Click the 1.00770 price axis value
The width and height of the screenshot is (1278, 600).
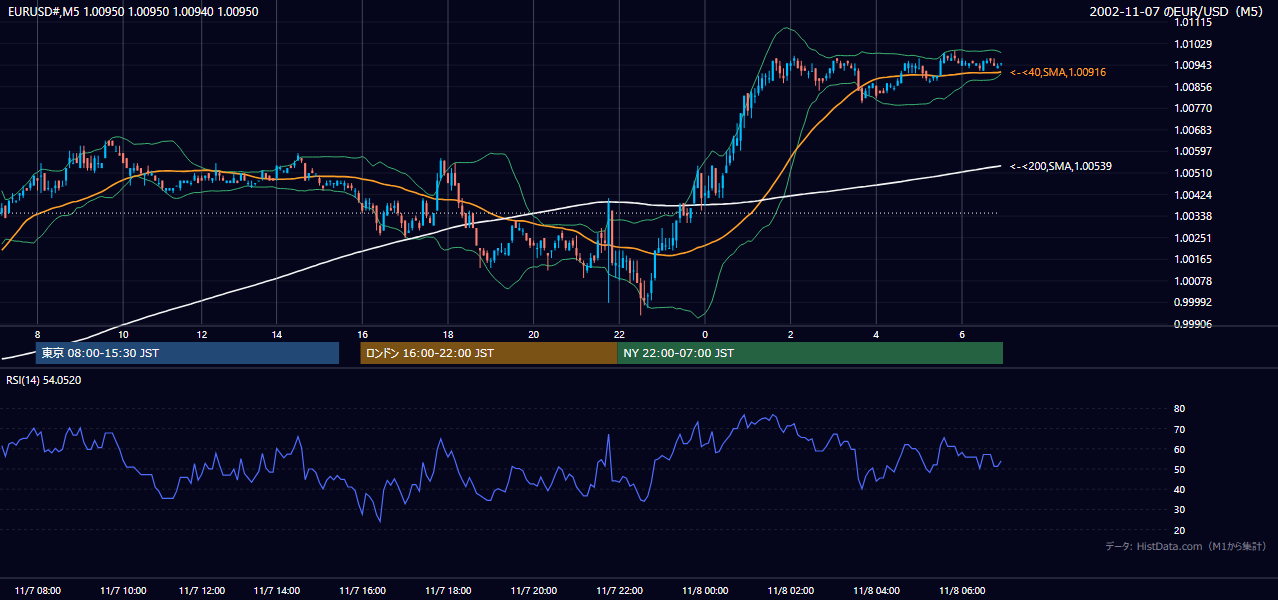coord(1193,108)
